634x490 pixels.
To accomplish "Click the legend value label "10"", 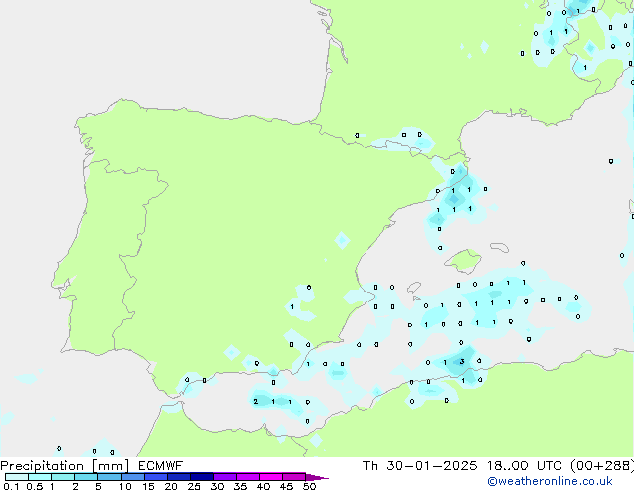I will 124,487.
